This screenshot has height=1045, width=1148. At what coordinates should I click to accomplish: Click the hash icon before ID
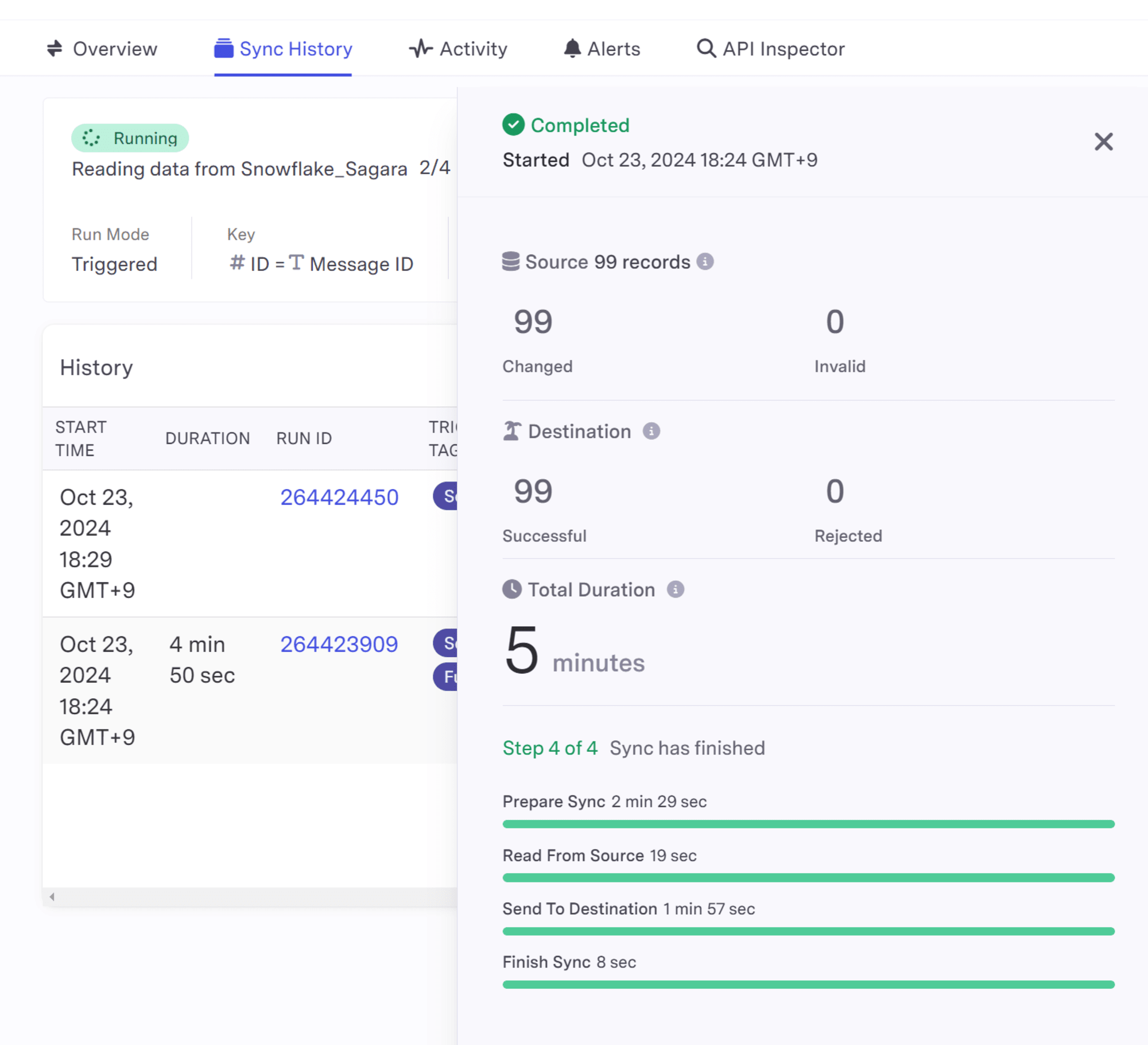[x=237, y=263]
